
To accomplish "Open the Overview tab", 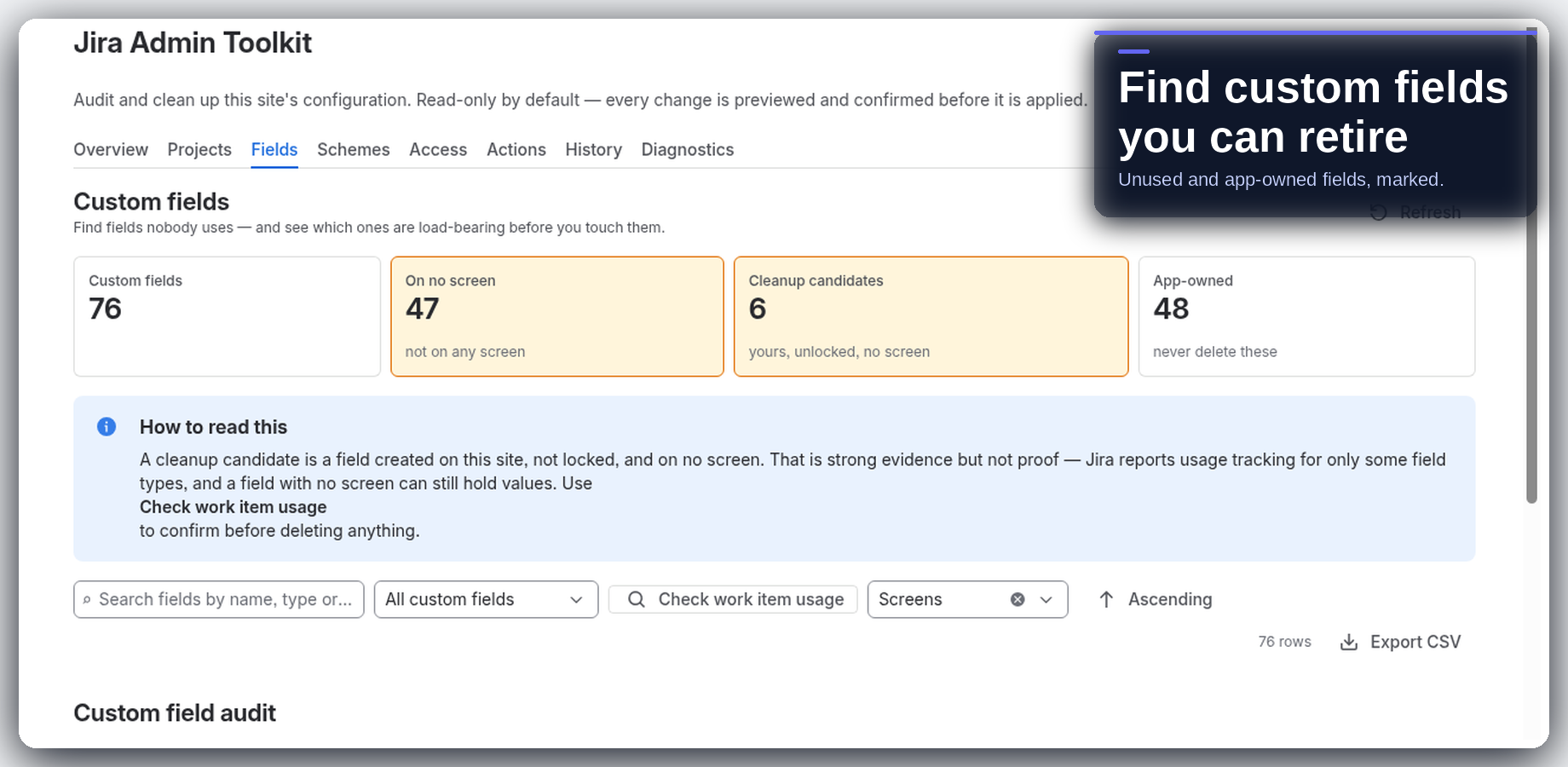I will point(111,150).
